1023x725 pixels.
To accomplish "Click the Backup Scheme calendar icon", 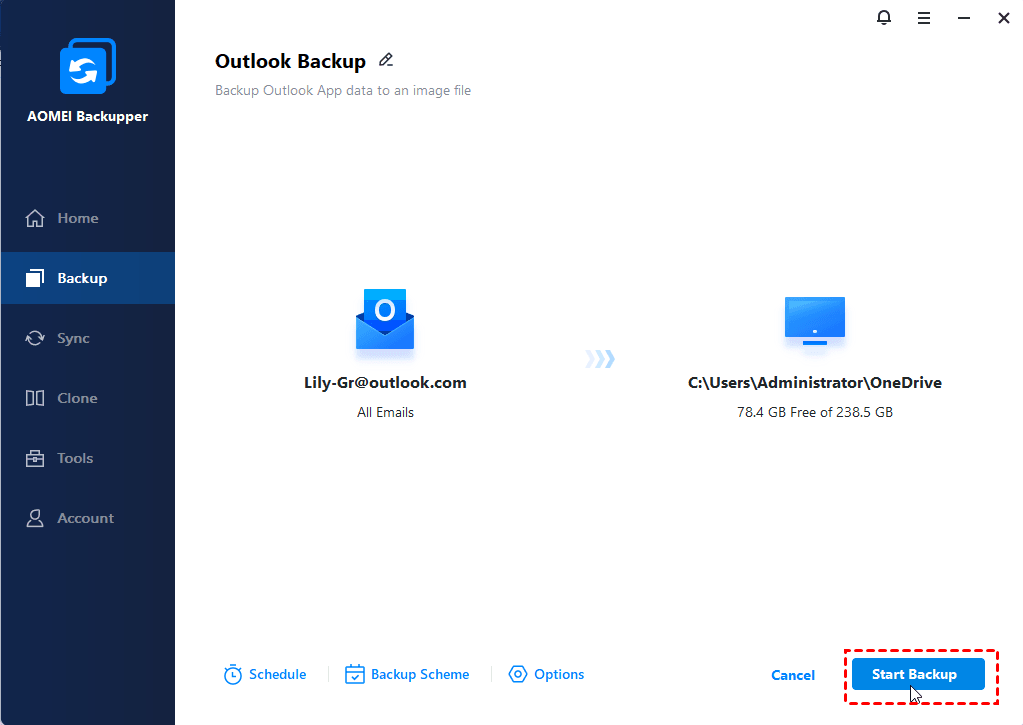I will pyautogui.click(x=355, y=675).
